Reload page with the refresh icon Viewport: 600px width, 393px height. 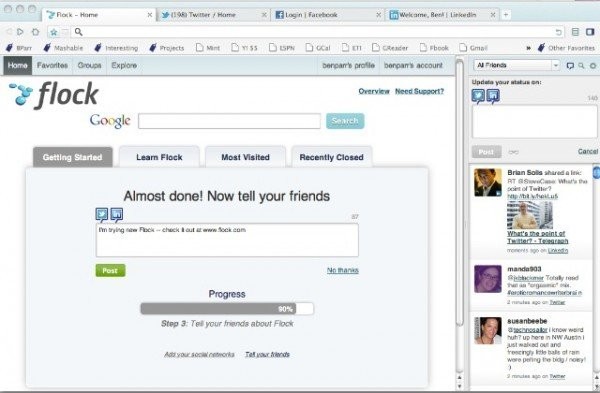tap(559, 32)
